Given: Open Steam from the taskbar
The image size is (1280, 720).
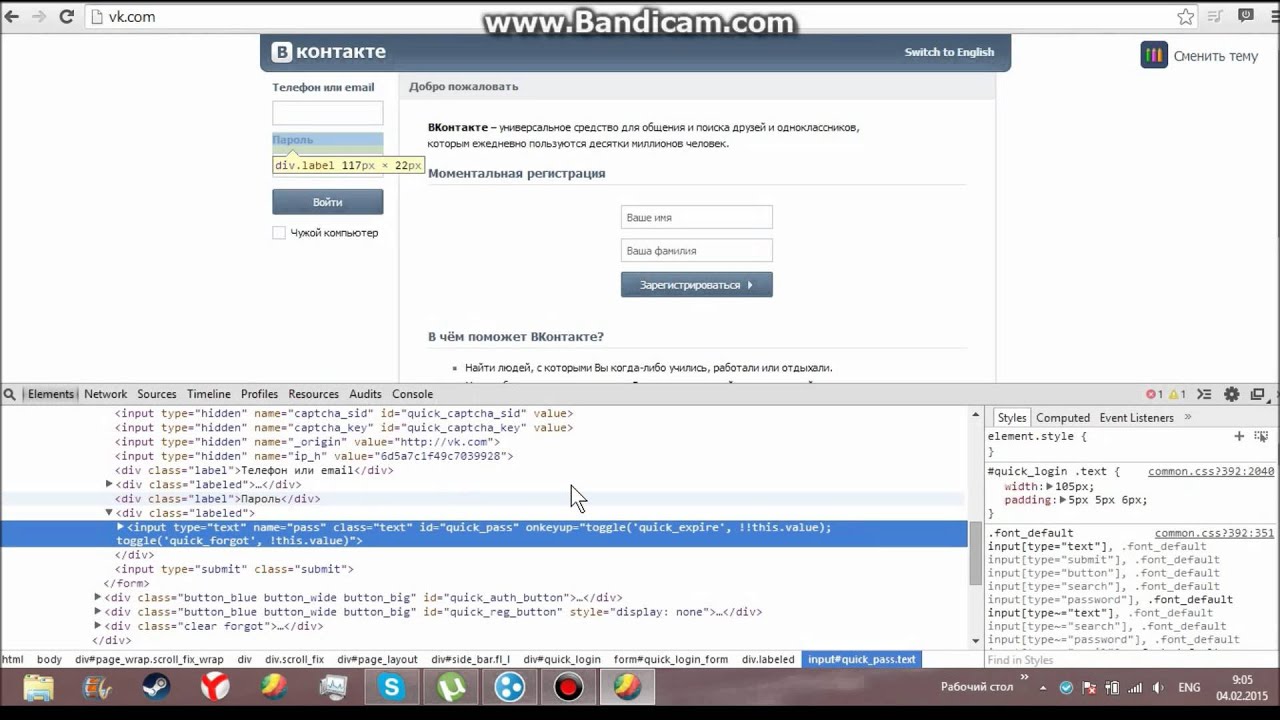Looking at the screenshot, I should click(155, 687).
